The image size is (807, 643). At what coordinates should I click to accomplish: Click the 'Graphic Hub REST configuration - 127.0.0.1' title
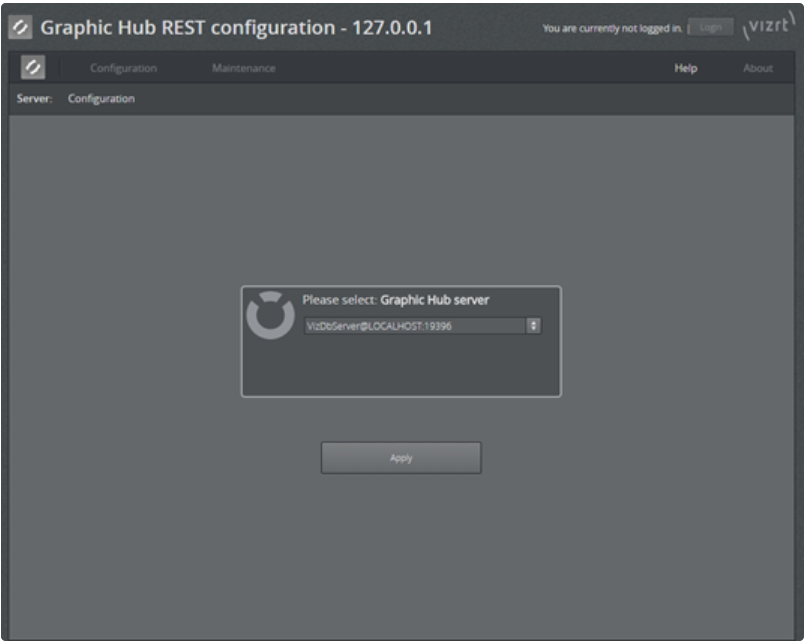(236, 28)
